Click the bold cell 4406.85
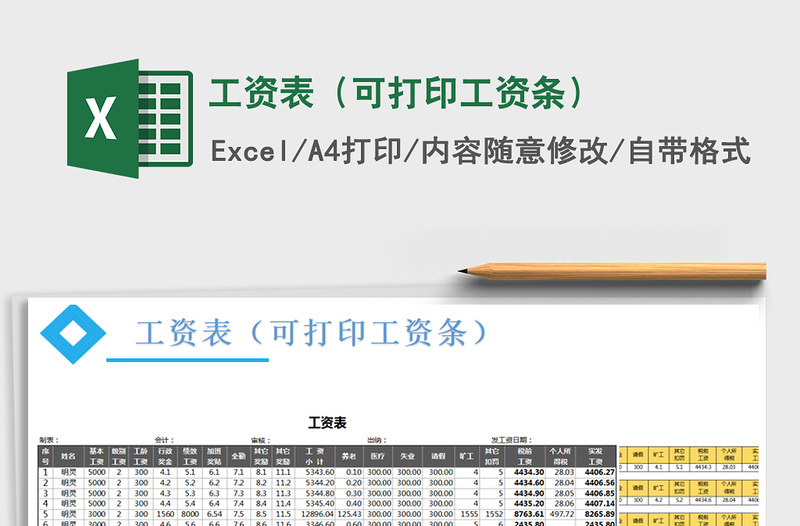The image size is (800, 526). tap(595, 493)
